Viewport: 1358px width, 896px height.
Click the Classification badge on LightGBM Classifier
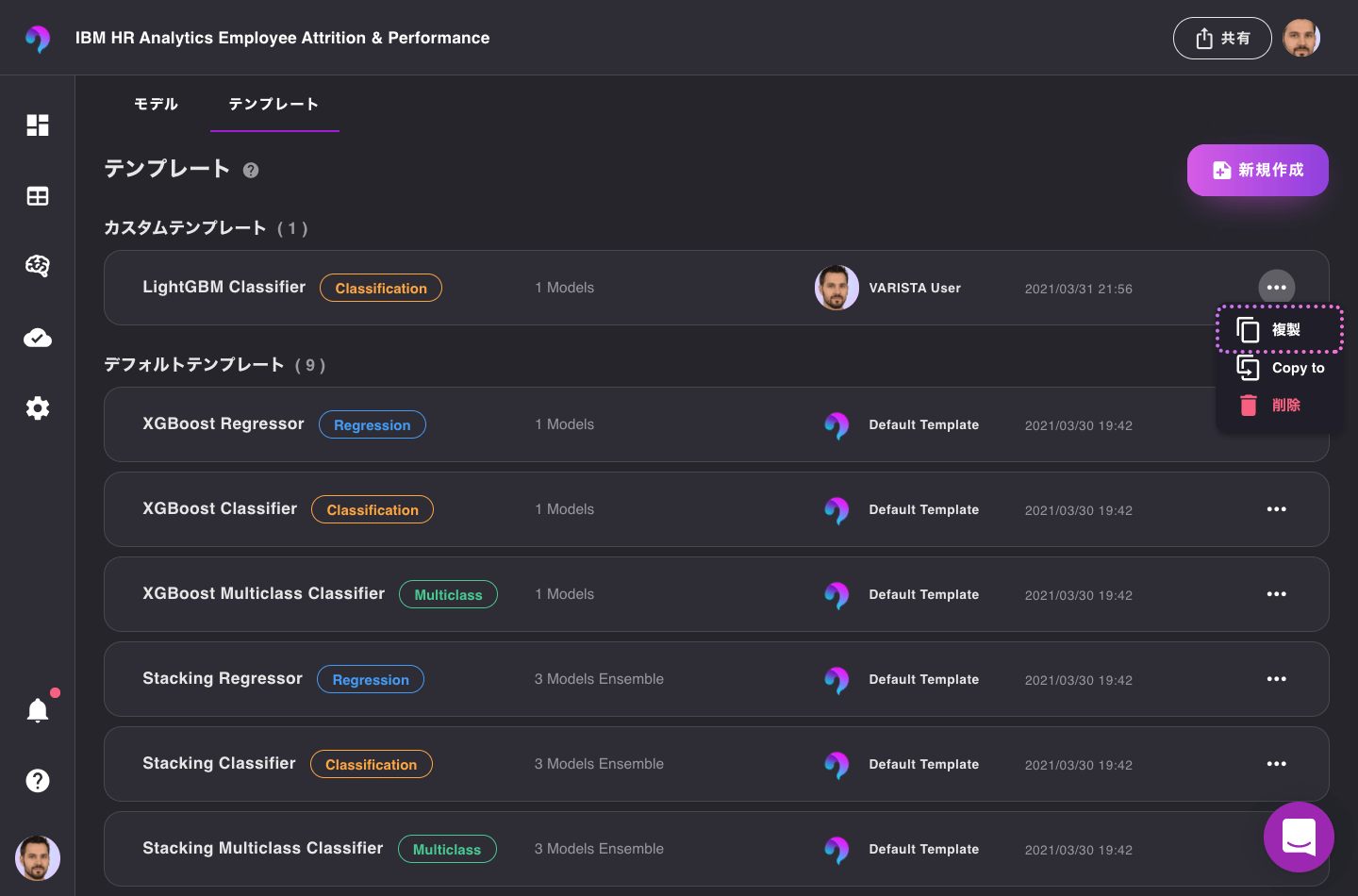tap(381, 287)
